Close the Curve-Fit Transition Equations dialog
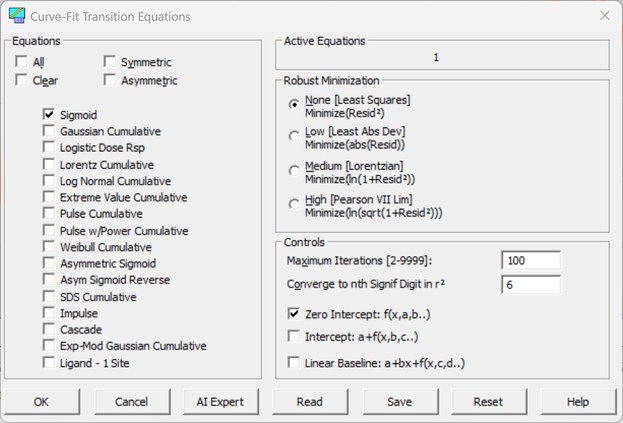 click(x=604, y=15)
